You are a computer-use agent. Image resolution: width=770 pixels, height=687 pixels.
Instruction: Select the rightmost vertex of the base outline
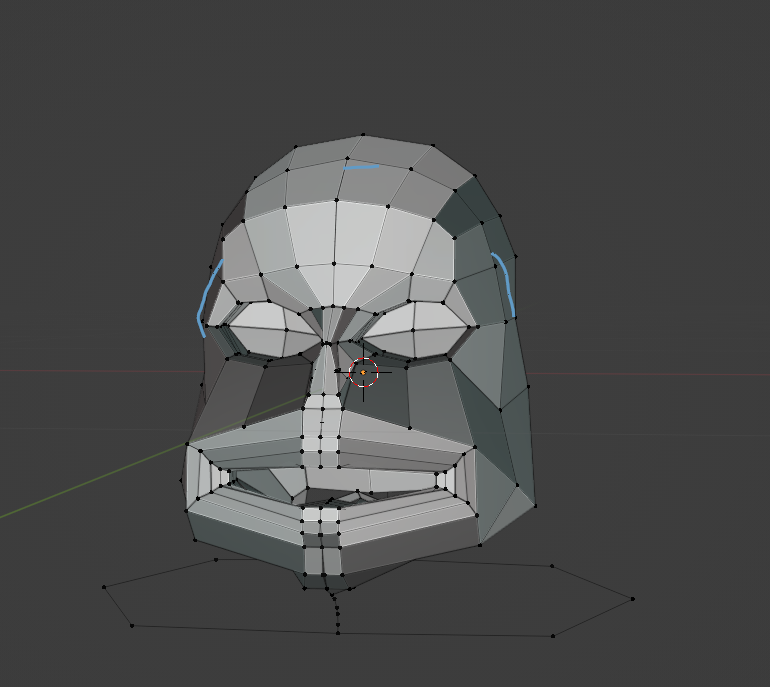coord(632,599)
